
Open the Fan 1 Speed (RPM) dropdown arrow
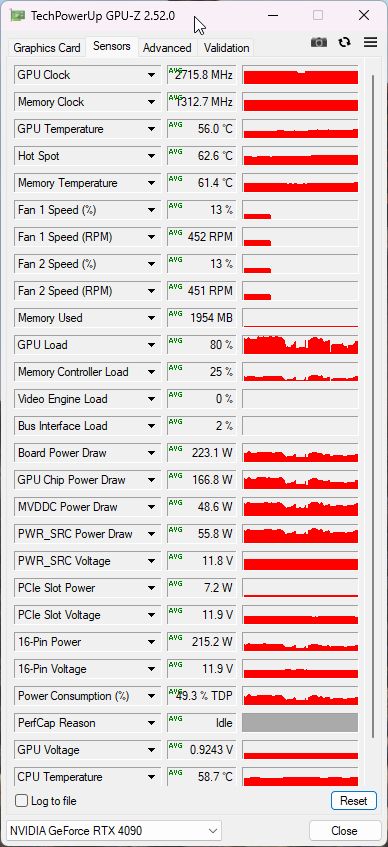point(151,237)
